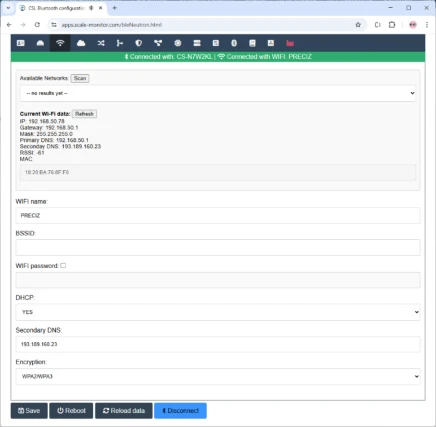Click the IP: 192.168.50.78 text
This screenshot has height=427, width=436.
click(x=42, y=121)
